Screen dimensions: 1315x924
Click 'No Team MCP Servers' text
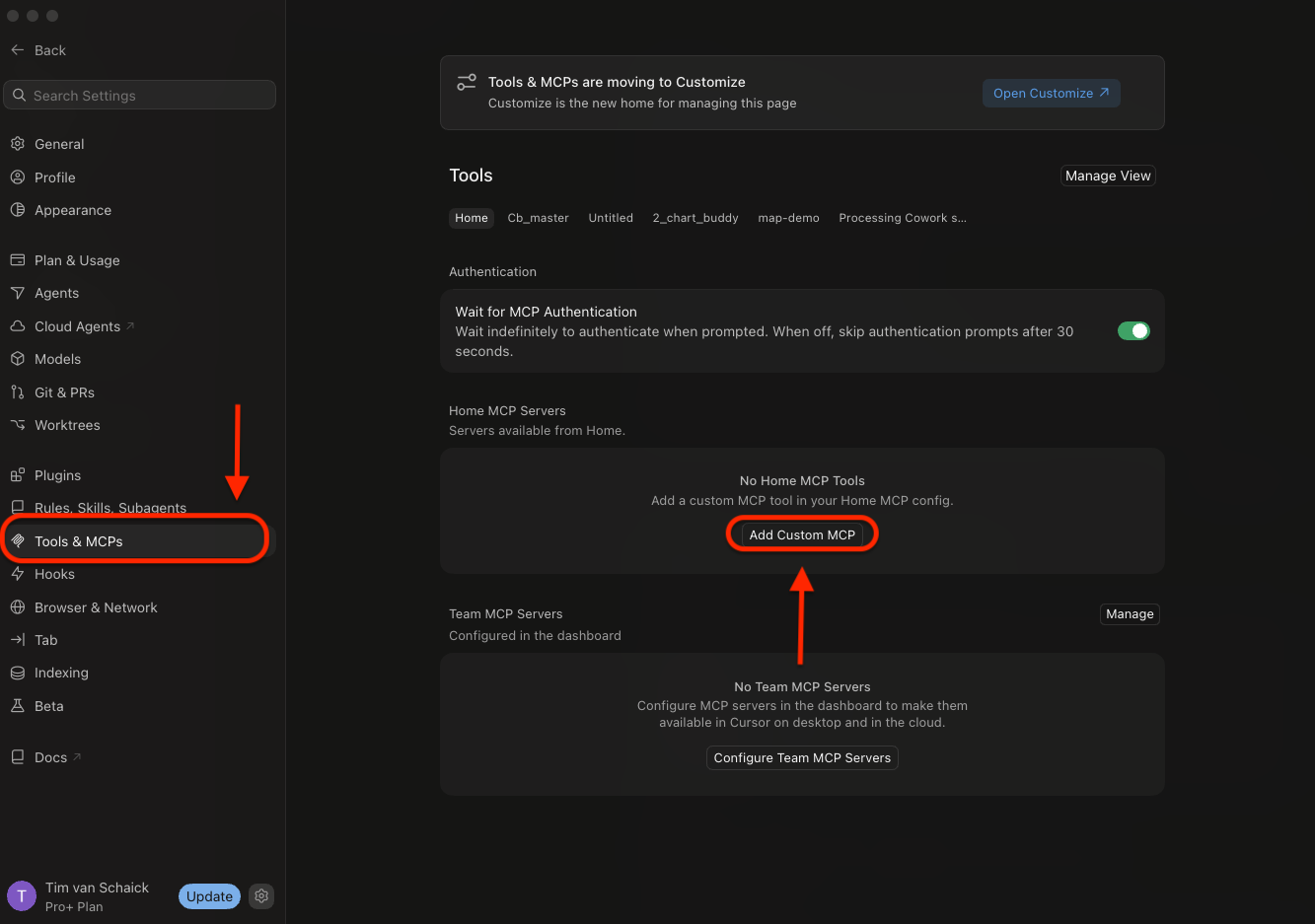802,686
